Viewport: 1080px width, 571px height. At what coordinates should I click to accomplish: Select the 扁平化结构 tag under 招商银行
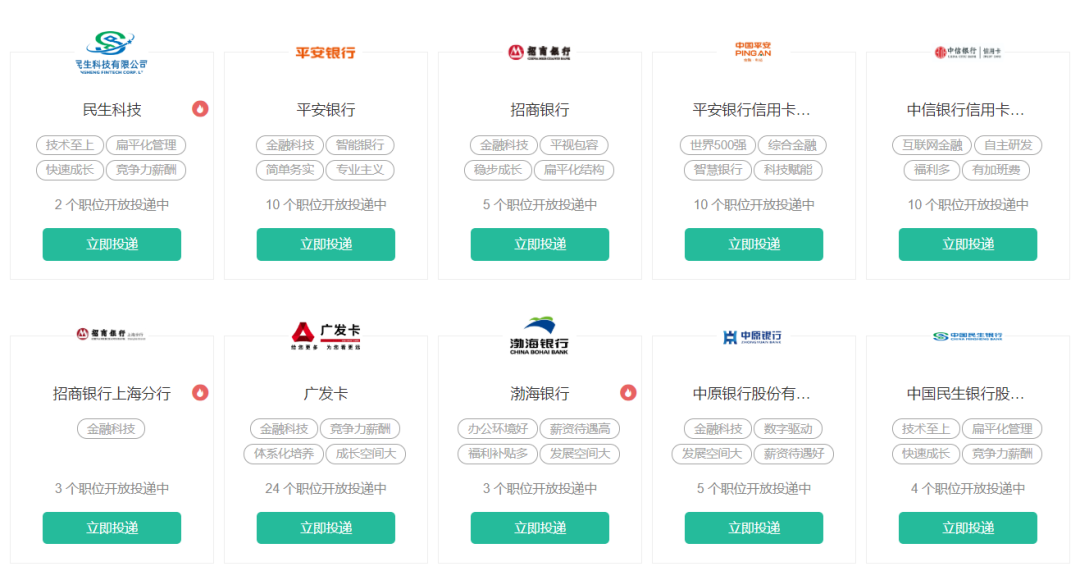coord(574,170)
